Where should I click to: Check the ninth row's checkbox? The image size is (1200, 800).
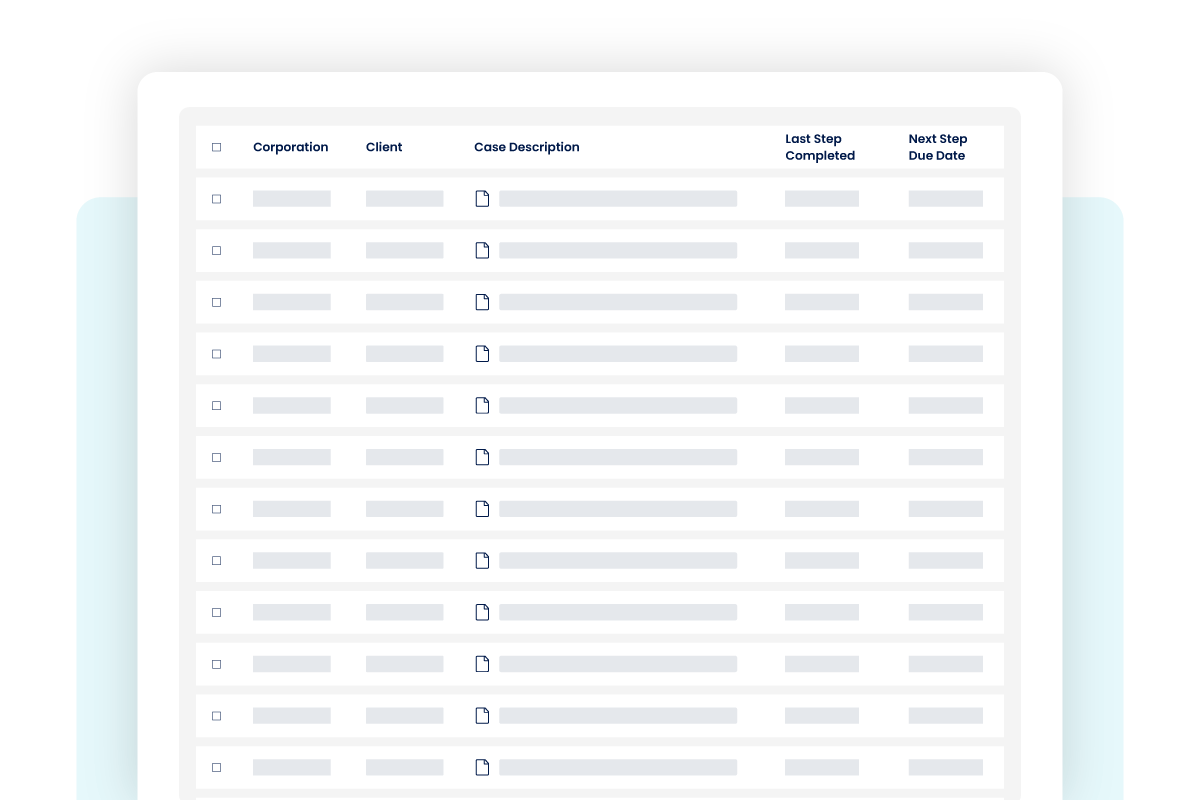216,612
